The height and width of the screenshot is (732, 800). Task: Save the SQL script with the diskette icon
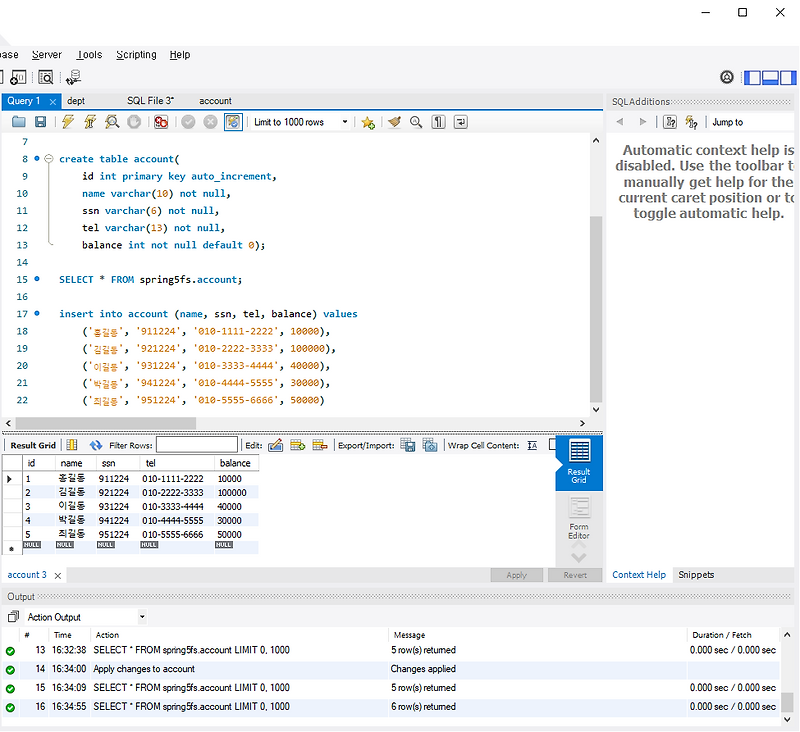[x=40, y=121]
